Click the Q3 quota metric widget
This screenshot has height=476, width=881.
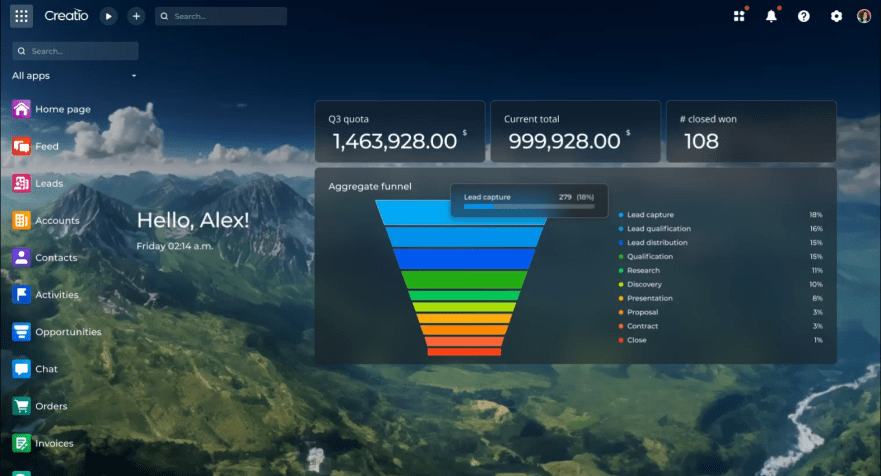tap(399, 131)
